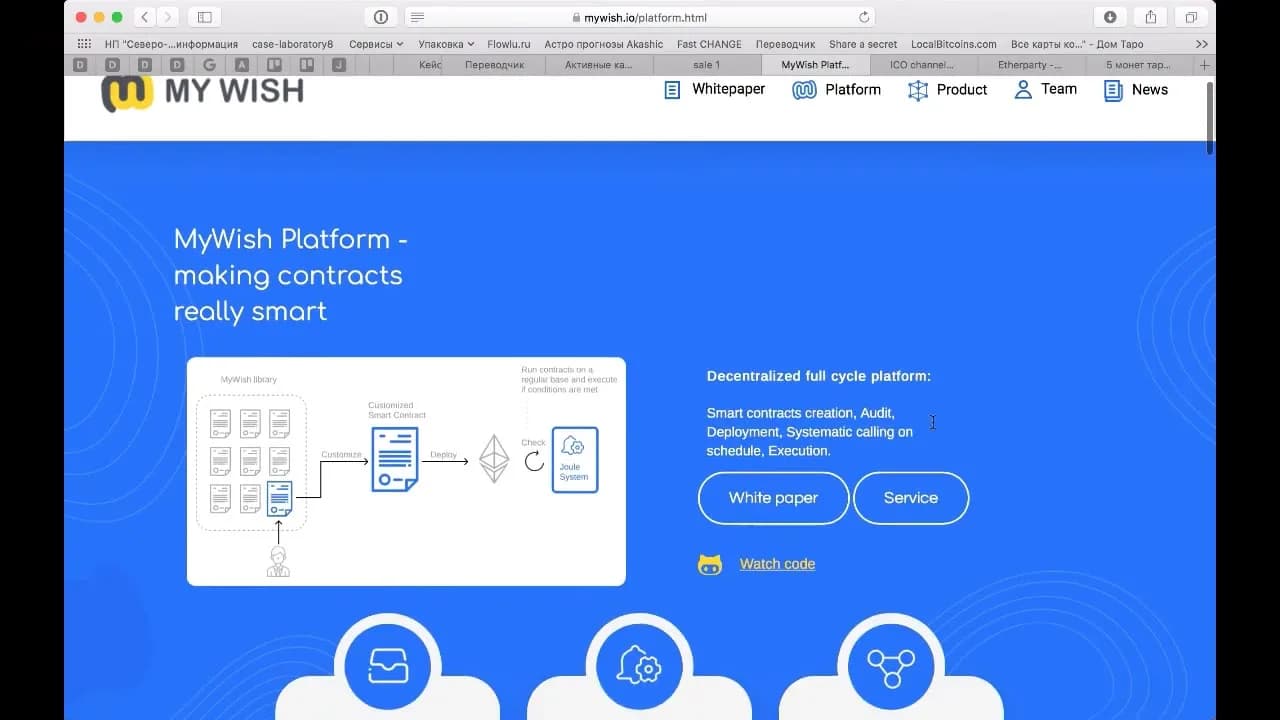1280x720 pixels.
Task: Open the Product navigation link
Action: pos(962,90)
